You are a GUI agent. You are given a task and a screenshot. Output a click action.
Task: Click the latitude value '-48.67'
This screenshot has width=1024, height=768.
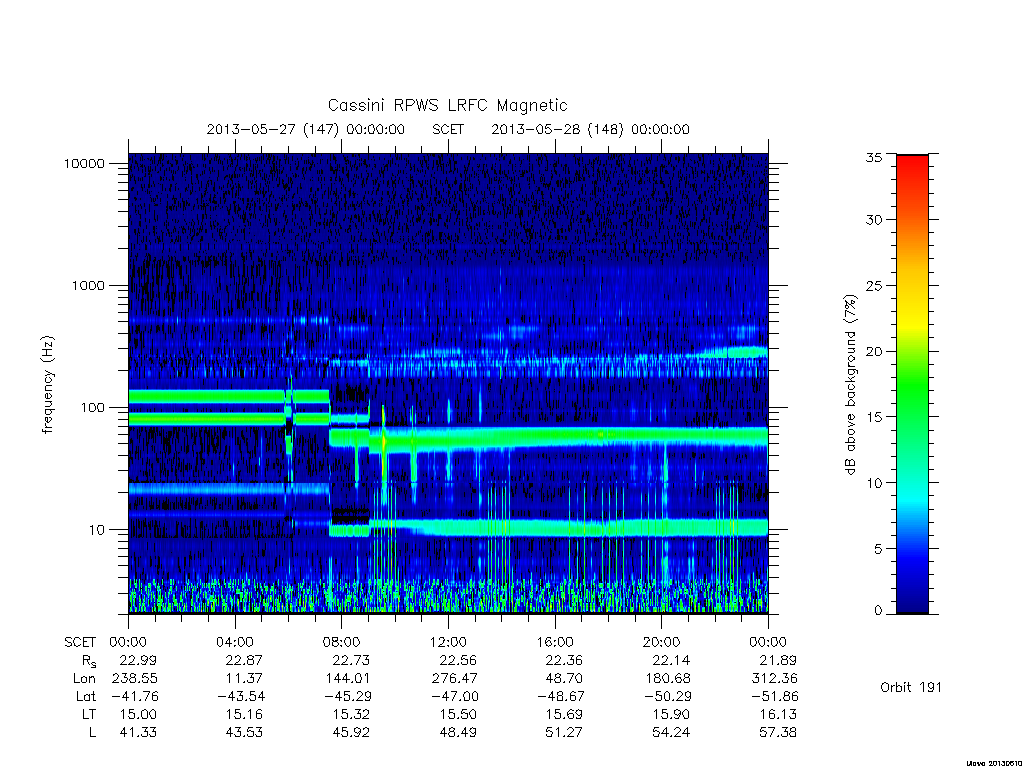(x=560, y=696)
